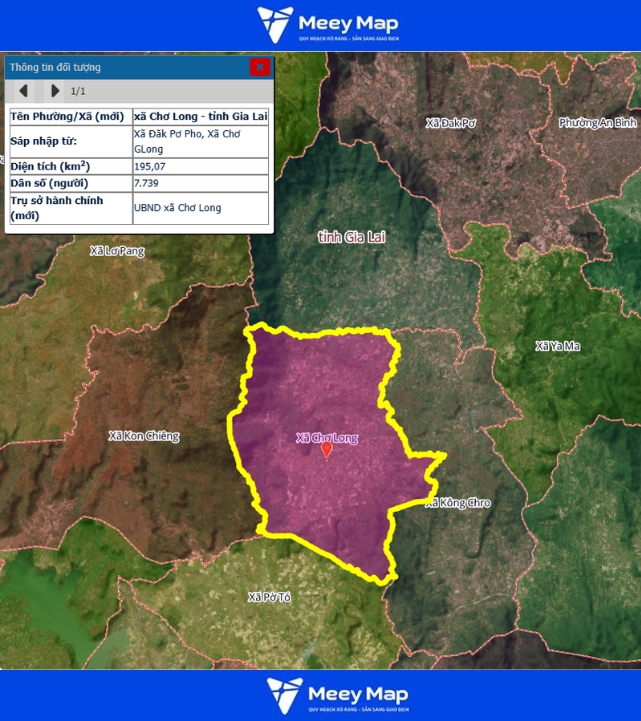The height and width of the screenshot is (721, 641).
Task: Click the next record arrow in info panel
Action: tap(54, 91)
